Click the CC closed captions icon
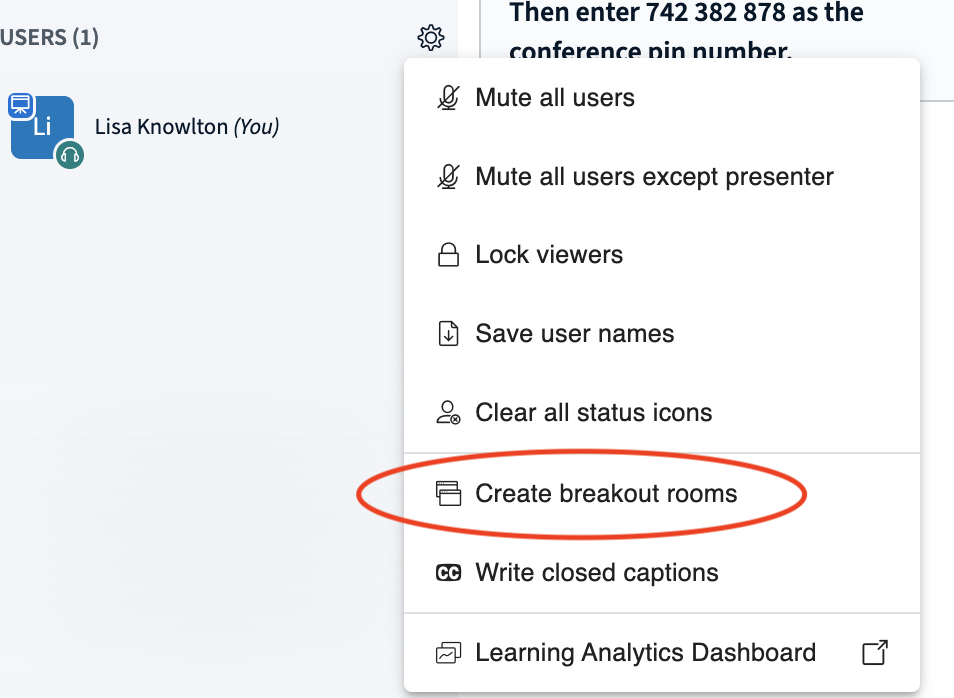Screen dimensions: 954x698 pos(449,573)
